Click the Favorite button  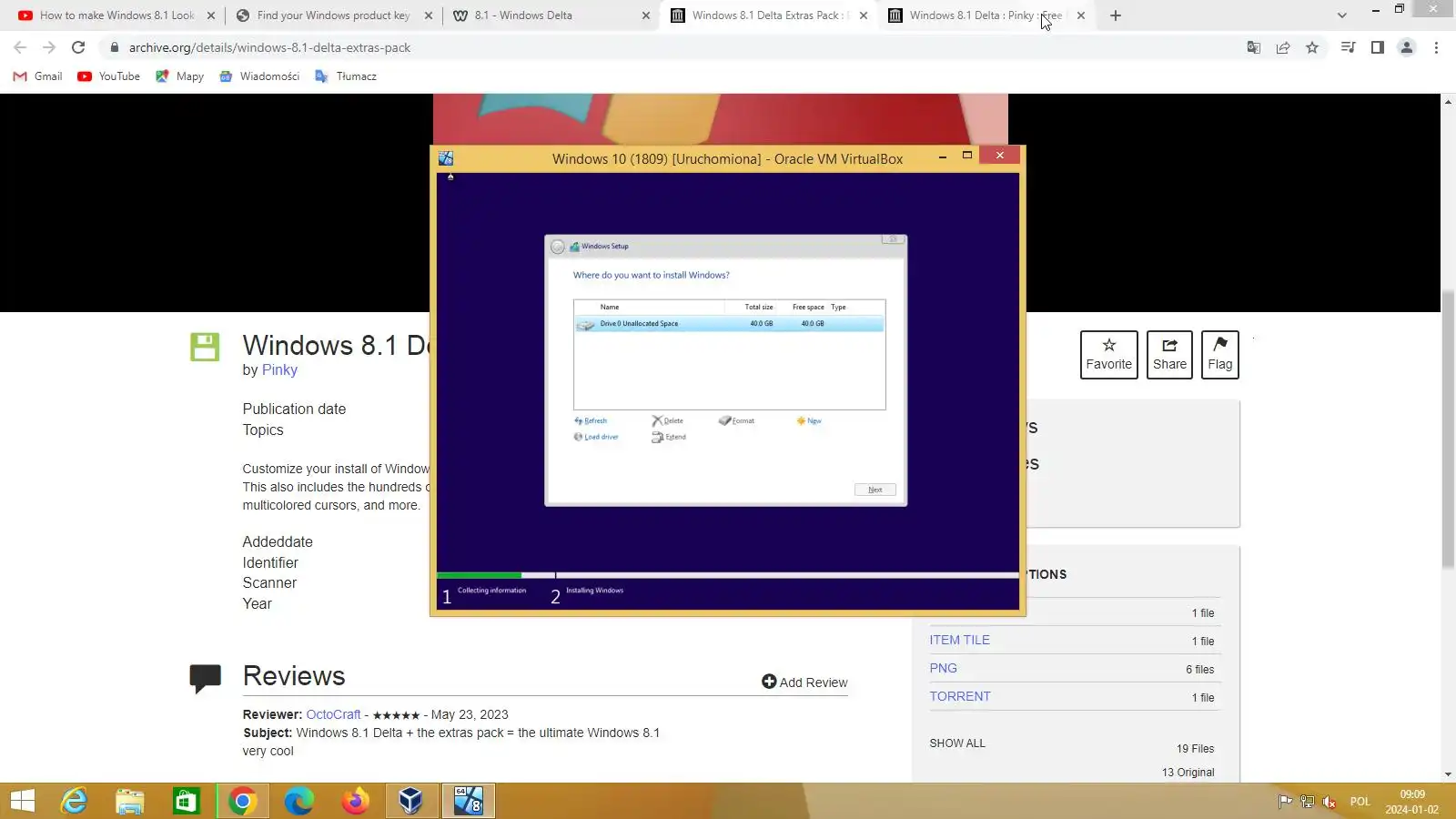tap(1109, 355)
